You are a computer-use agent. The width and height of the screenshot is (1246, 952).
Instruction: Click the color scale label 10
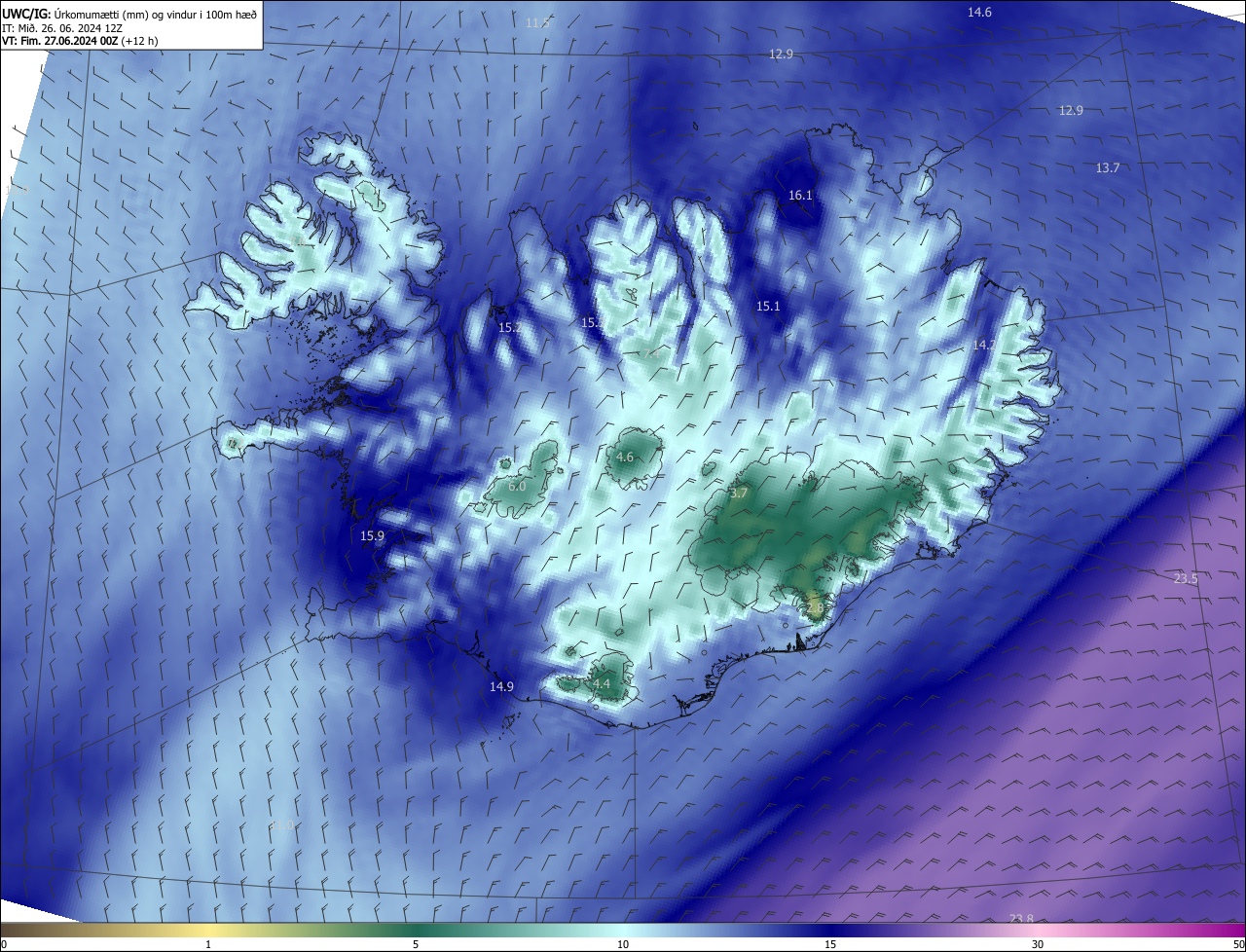[623, 945]
